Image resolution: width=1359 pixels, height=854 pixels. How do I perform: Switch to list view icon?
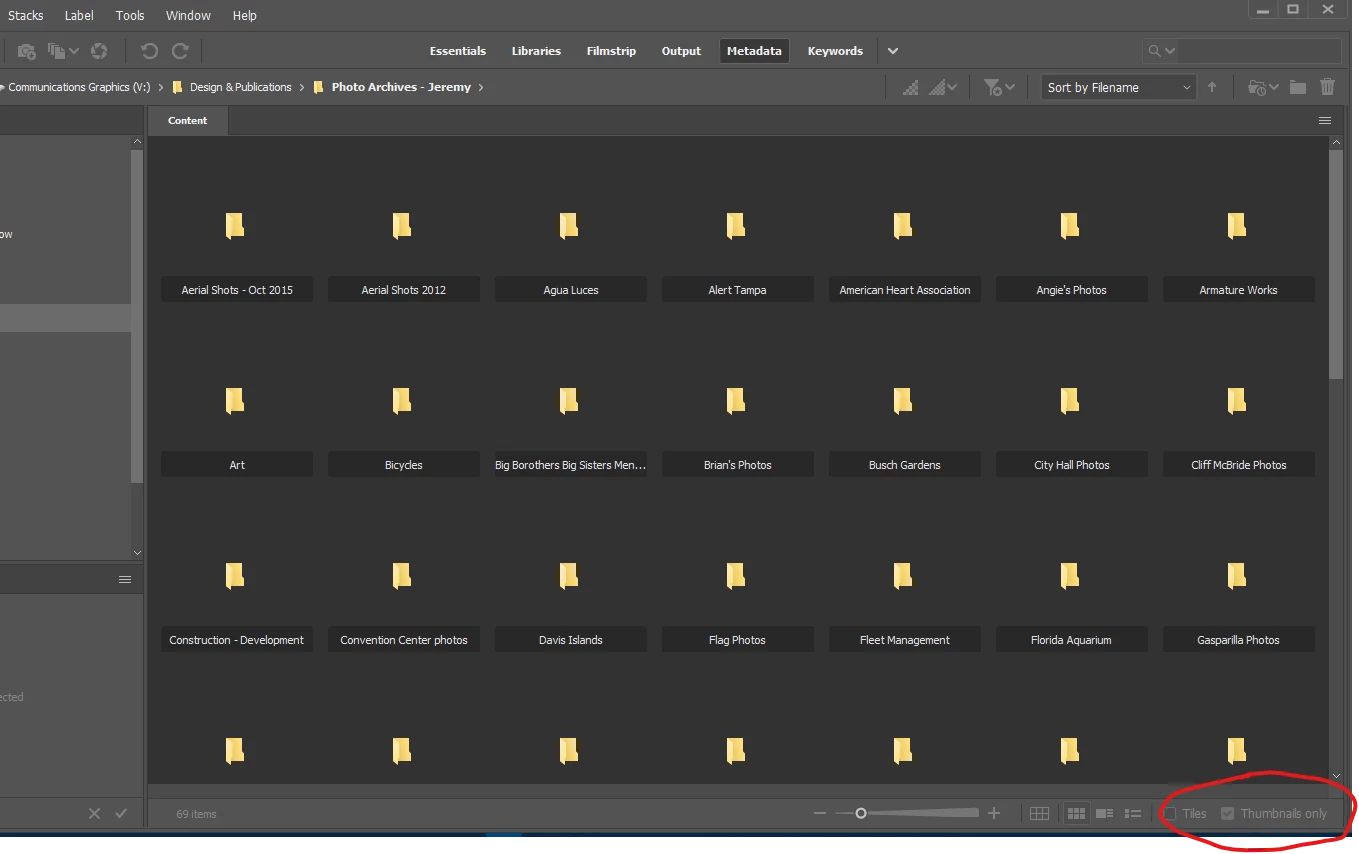(x=1133, y=814)
